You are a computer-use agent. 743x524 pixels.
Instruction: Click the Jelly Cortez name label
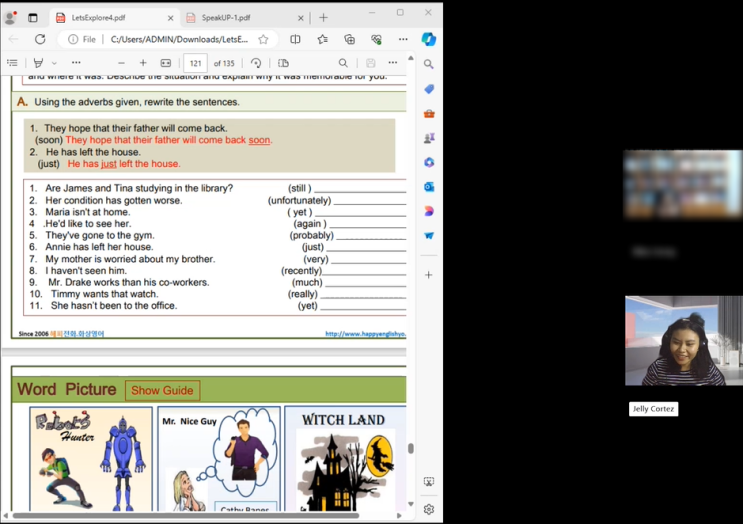coord(653,409)
